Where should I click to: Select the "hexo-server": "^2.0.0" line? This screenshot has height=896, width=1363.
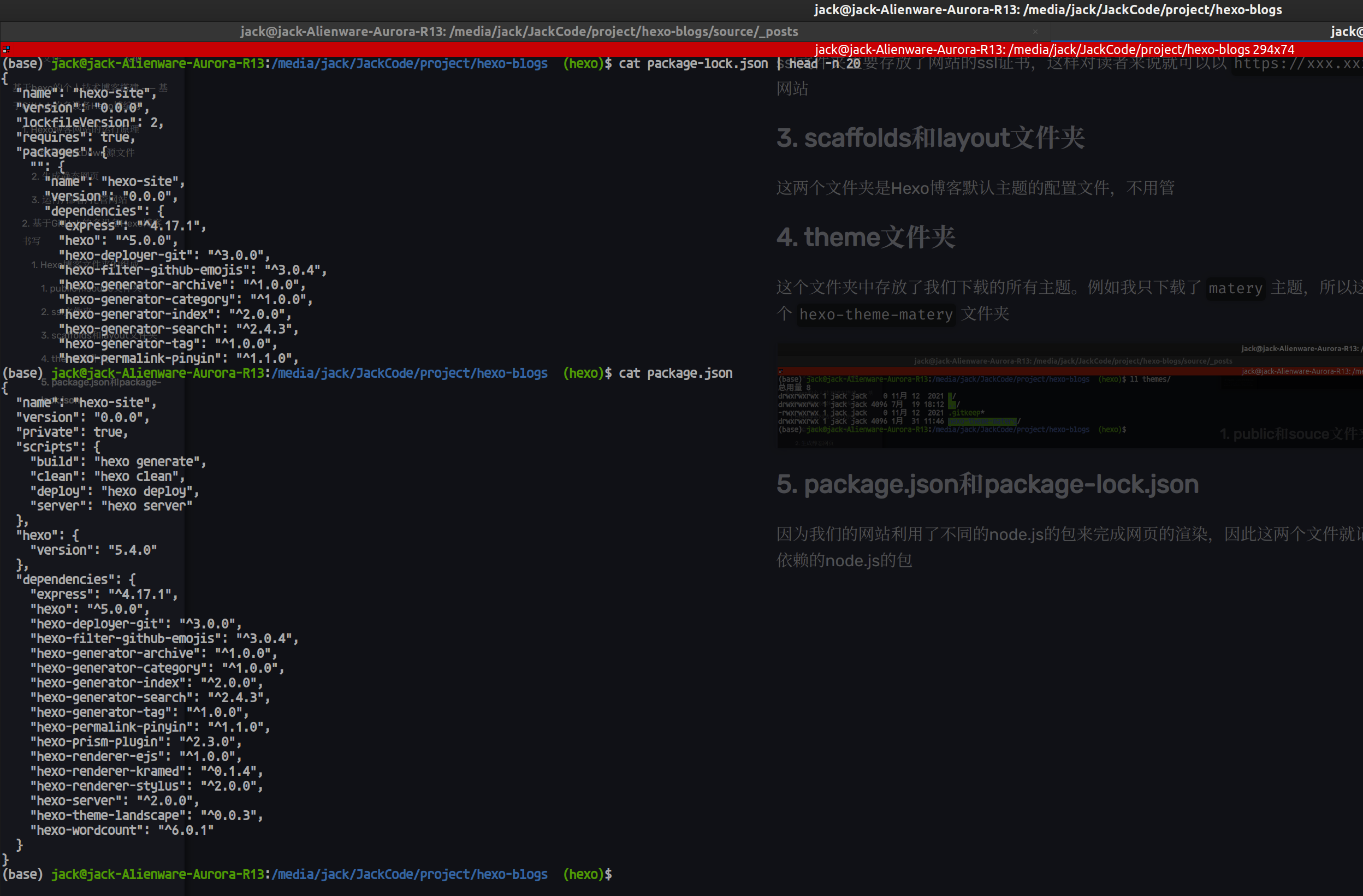pos(115,801)
